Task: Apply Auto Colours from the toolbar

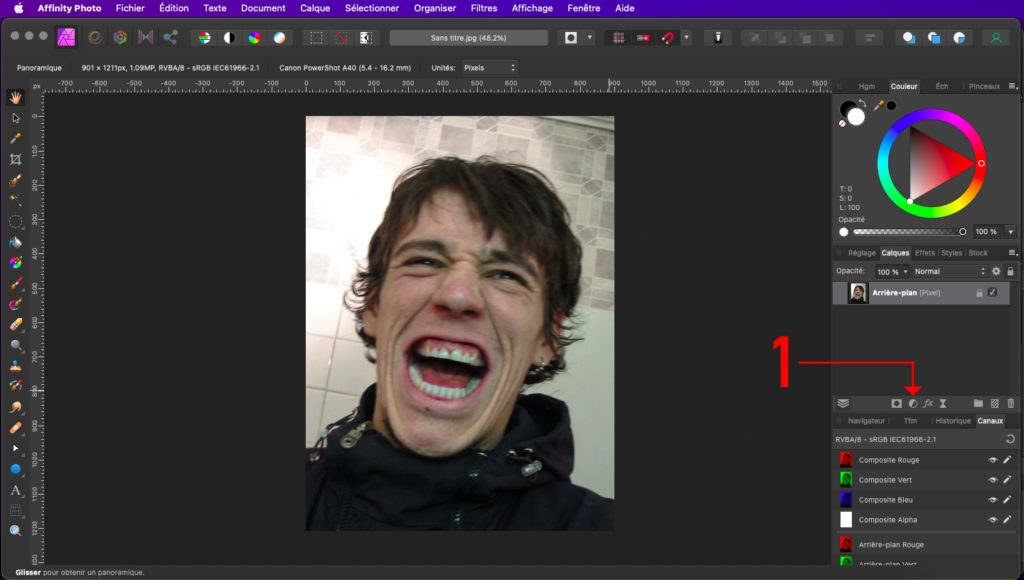Action: pos(254,38)
